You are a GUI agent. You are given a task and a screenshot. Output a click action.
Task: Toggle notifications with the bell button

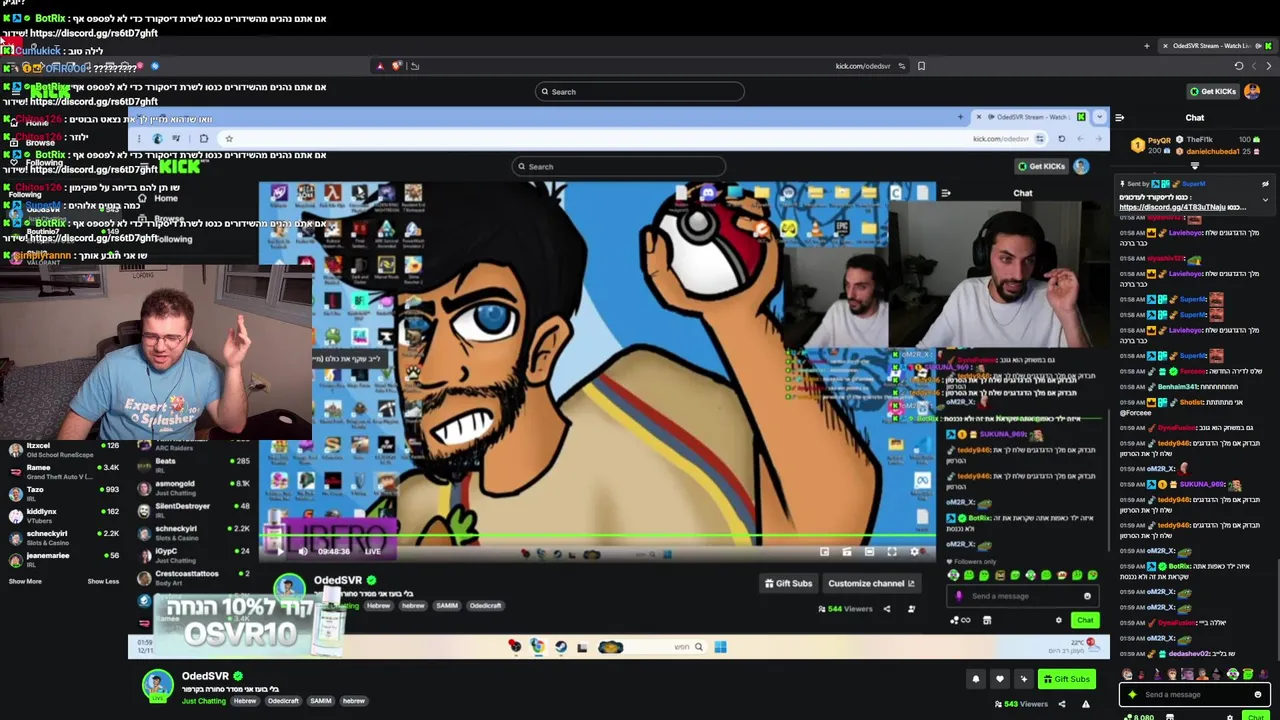pyautogui.click(x=976, y=679)
